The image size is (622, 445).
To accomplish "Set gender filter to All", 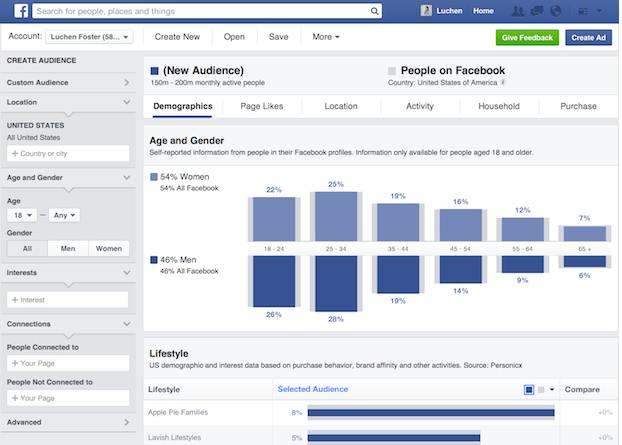I will click(x=27, y=249).
